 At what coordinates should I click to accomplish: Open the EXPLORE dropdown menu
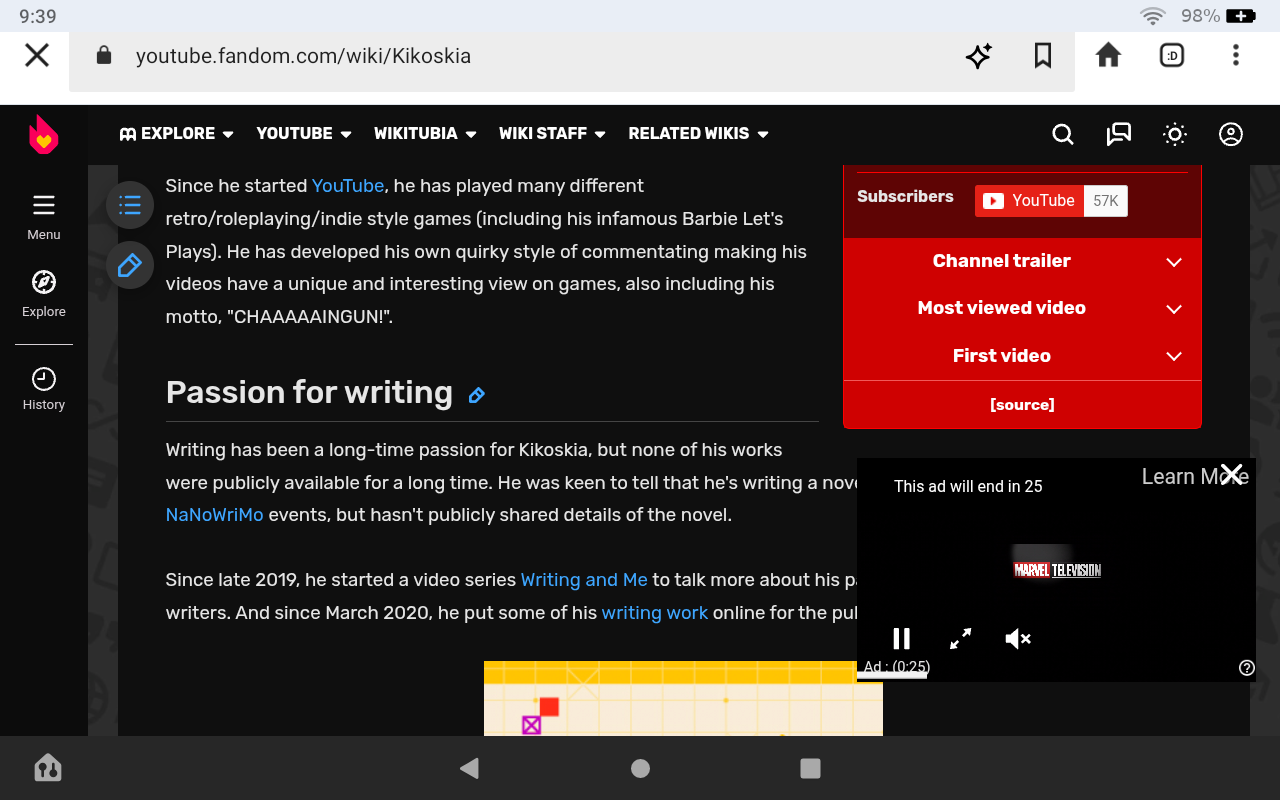177,134
